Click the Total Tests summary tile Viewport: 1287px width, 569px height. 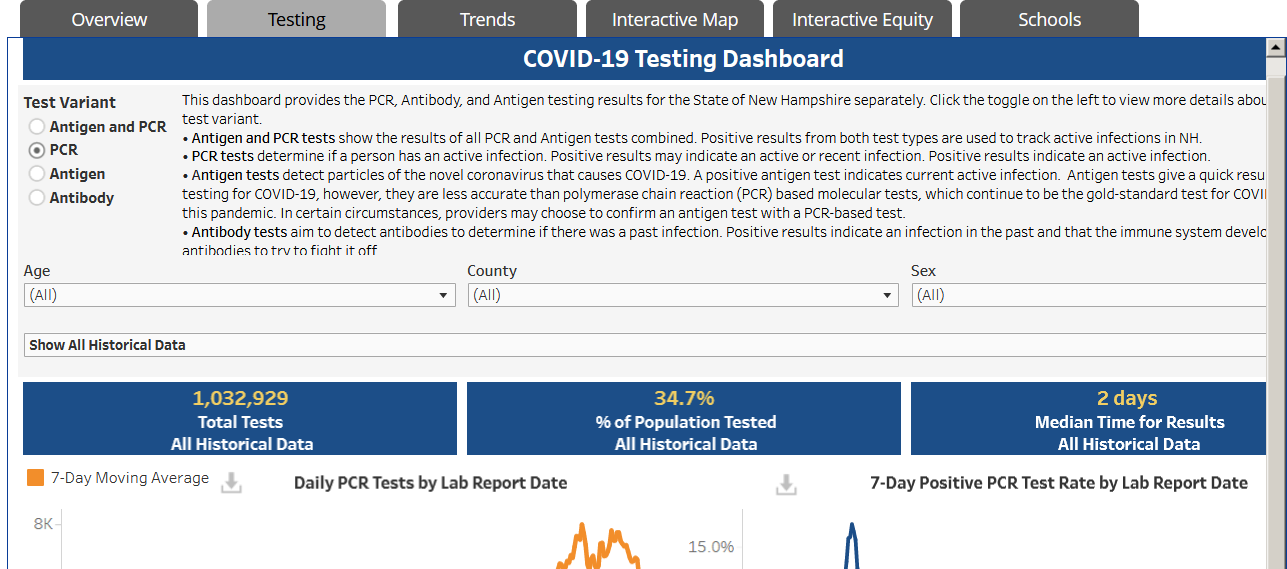click(x=240, y=419)
